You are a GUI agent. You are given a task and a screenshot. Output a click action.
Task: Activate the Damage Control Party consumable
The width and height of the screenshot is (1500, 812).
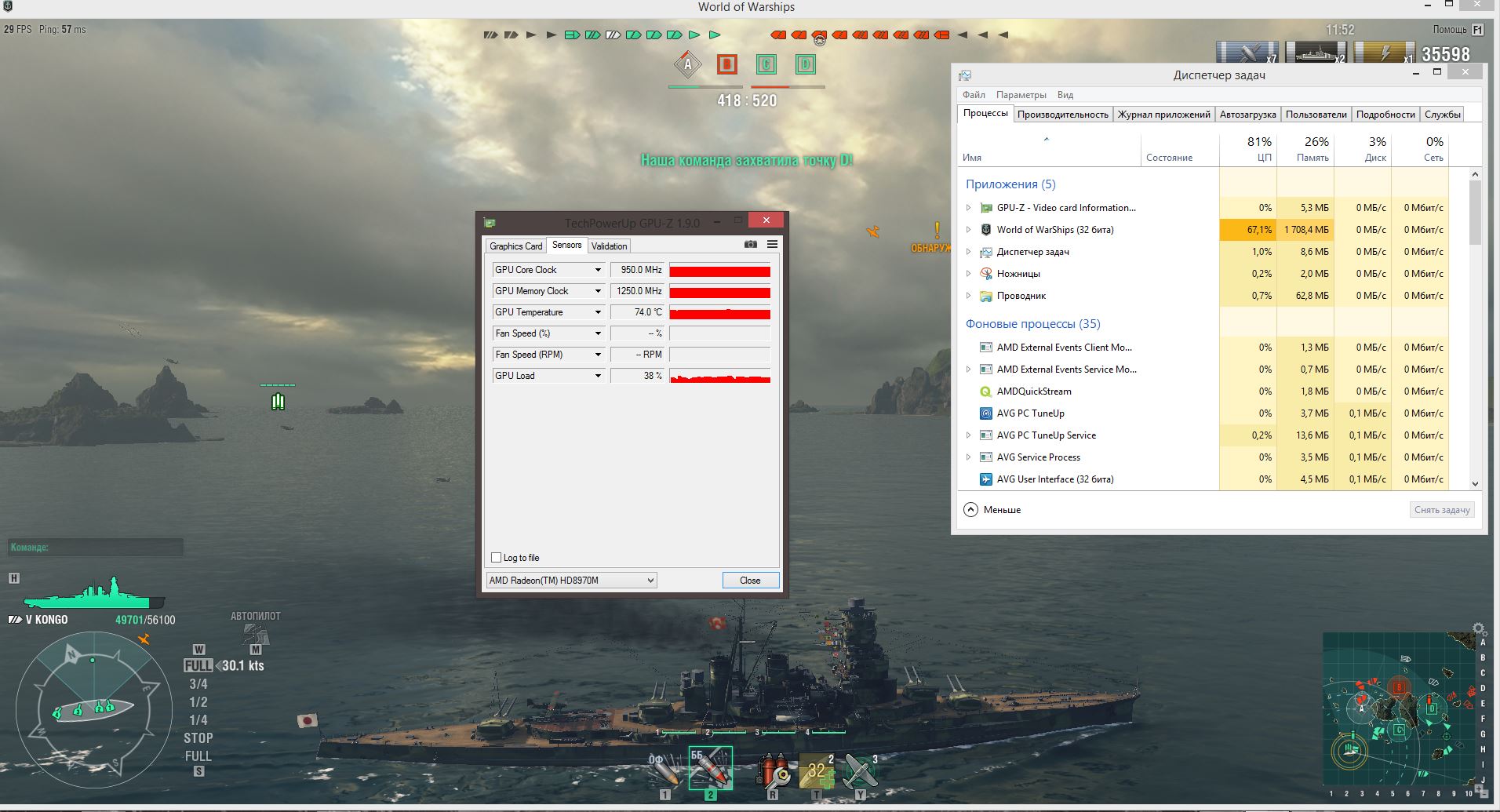(x=773, y=770)
